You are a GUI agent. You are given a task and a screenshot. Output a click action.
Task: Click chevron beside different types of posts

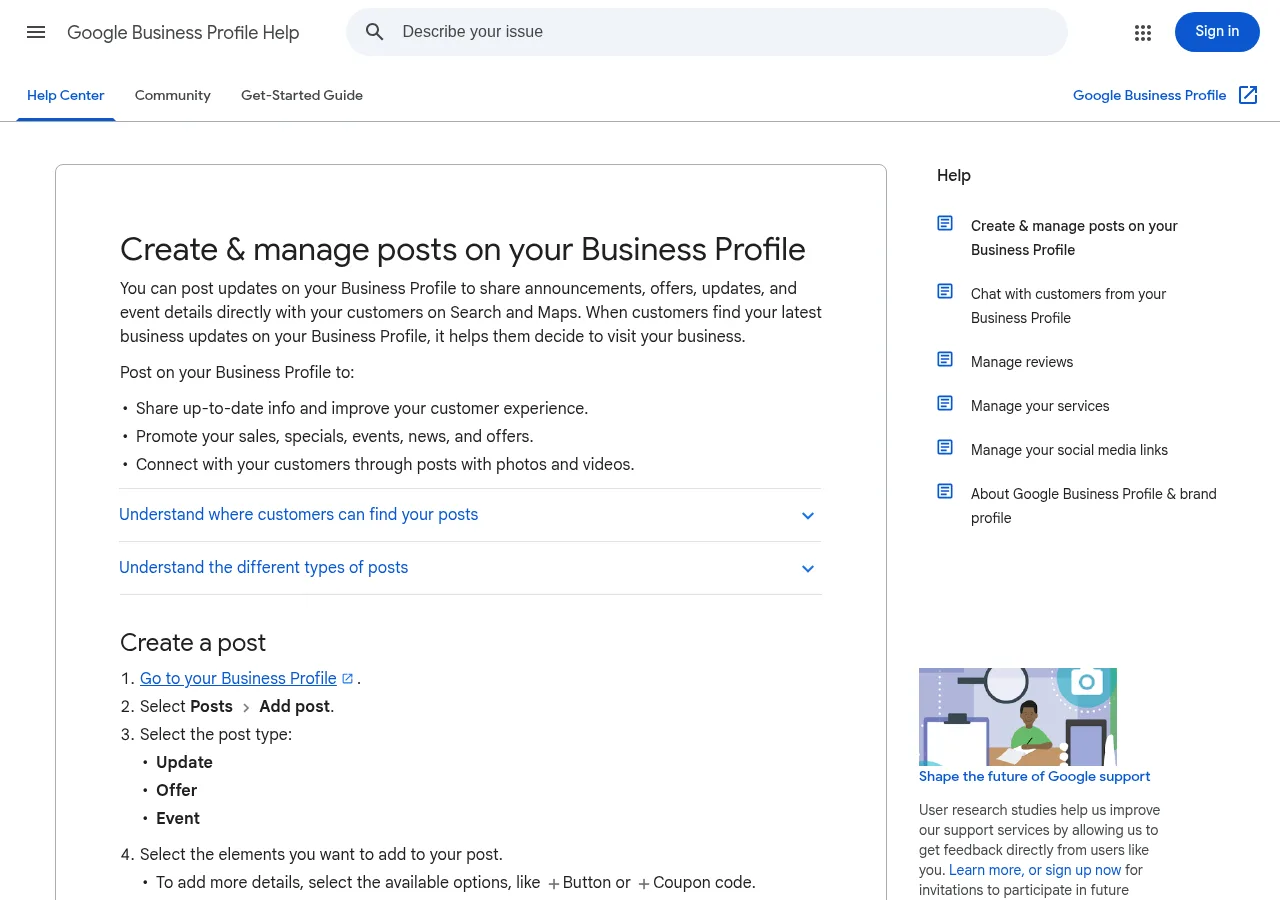[808, 569]
